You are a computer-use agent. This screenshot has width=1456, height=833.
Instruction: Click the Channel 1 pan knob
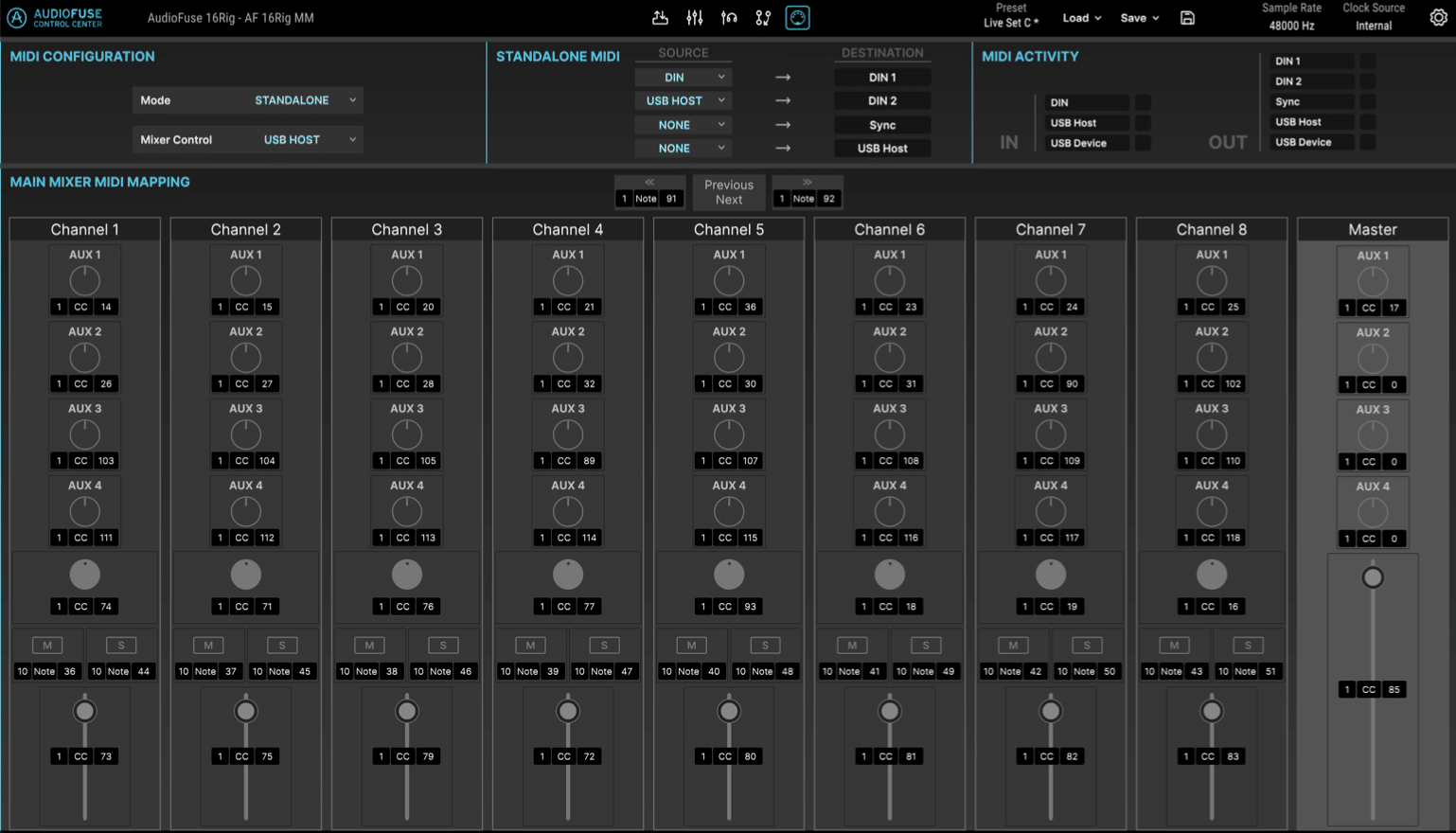85,575
